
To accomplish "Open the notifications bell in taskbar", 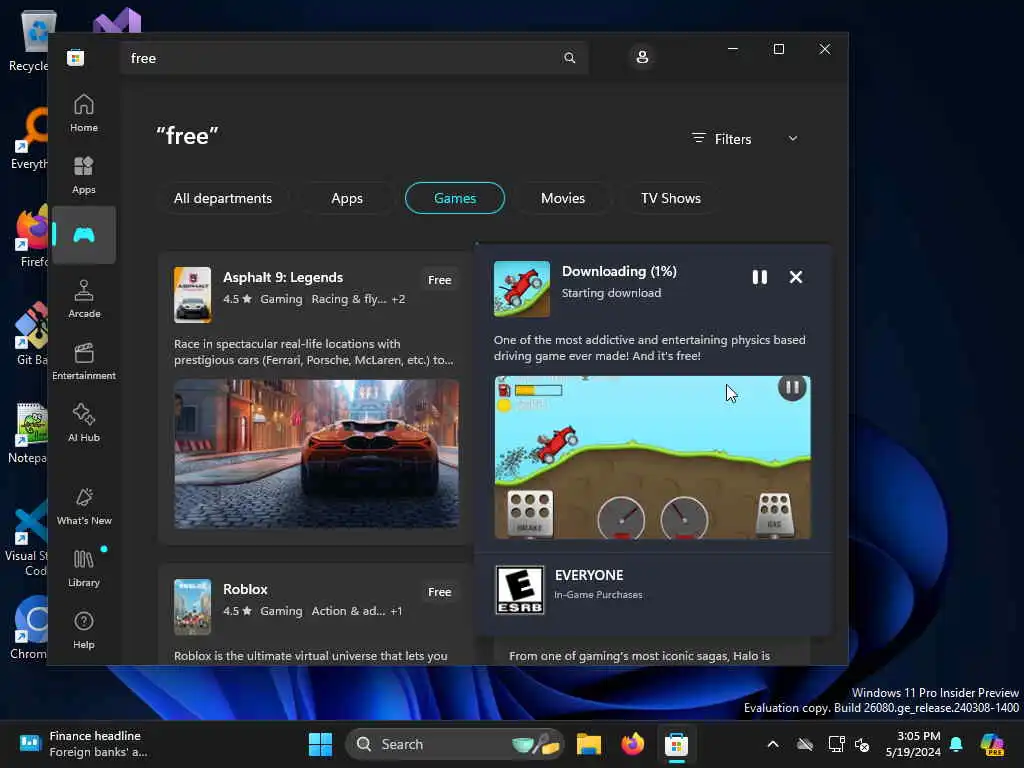I will point(956,744).
